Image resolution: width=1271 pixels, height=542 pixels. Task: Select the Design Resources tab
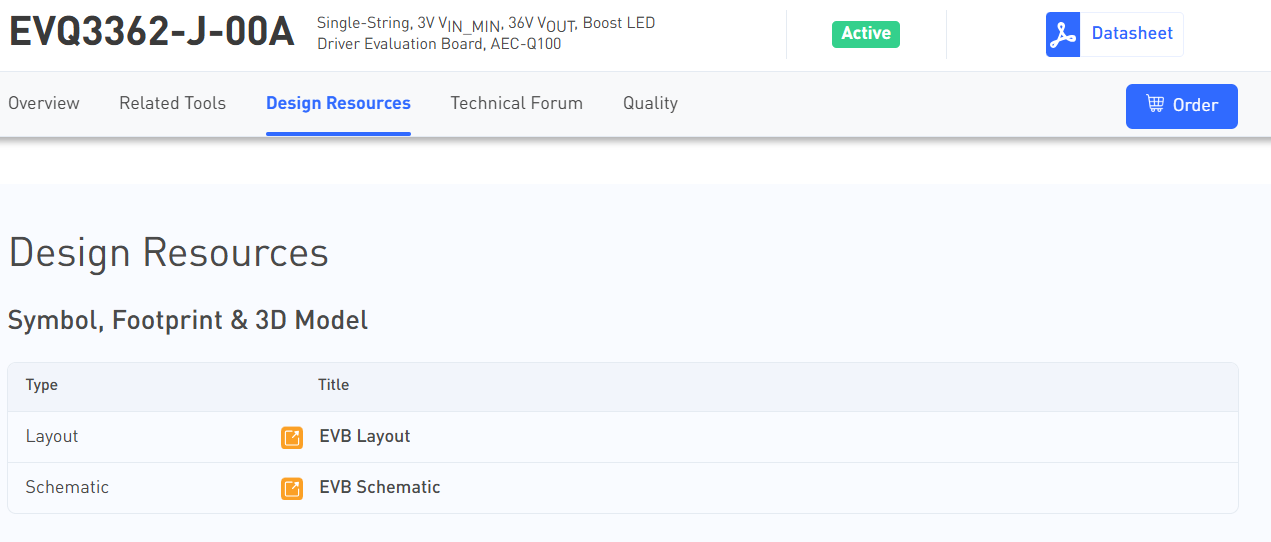[338, 103]
